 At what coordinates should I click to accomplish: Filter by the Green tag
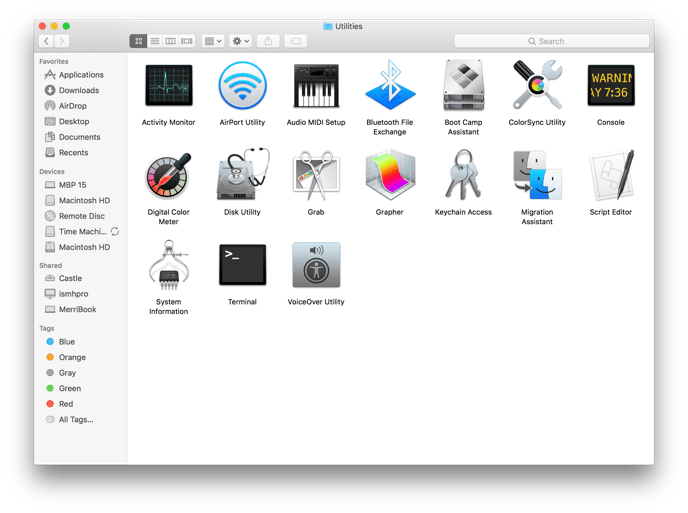click(80, 388)
